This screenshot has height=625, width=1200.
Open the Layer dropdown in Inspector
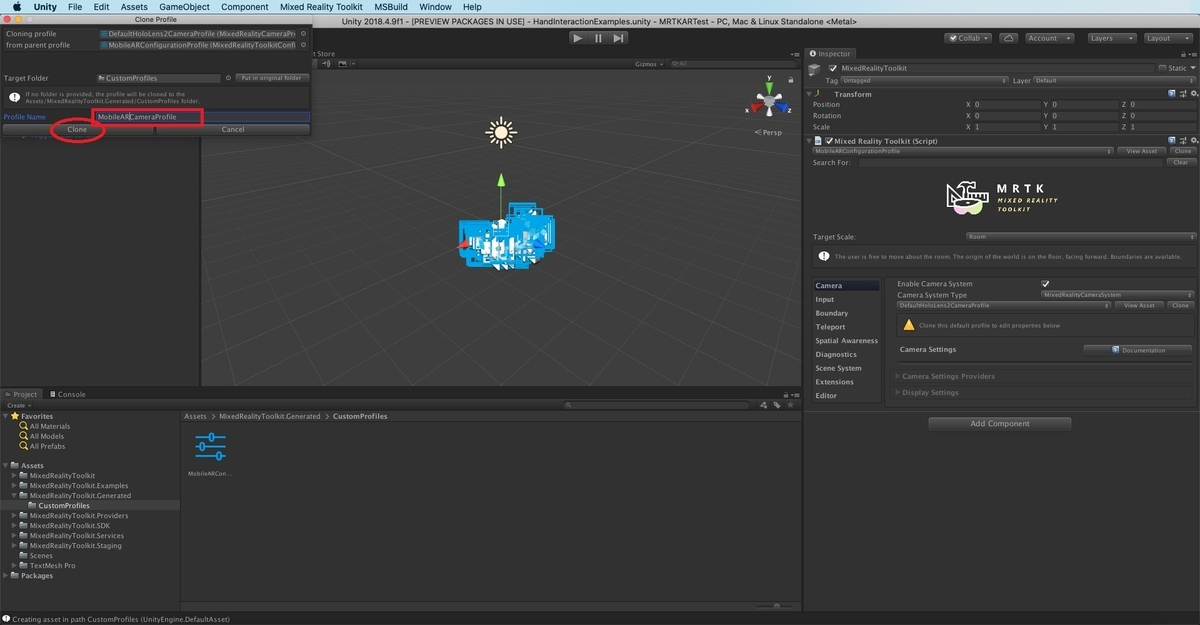[1114, 80]
